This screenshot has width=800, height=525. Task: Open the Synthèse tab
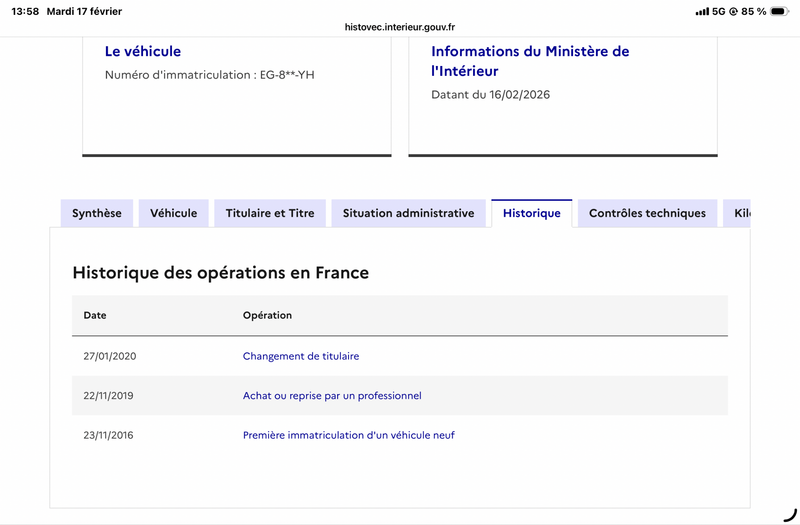click(97, 213)
